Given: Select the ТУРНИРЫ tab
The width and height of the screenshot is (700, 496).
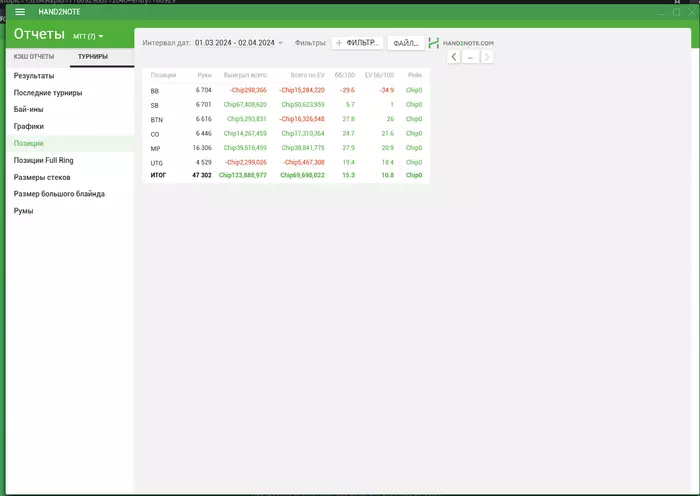Looking at the screenshot, I should click(93, 57).
